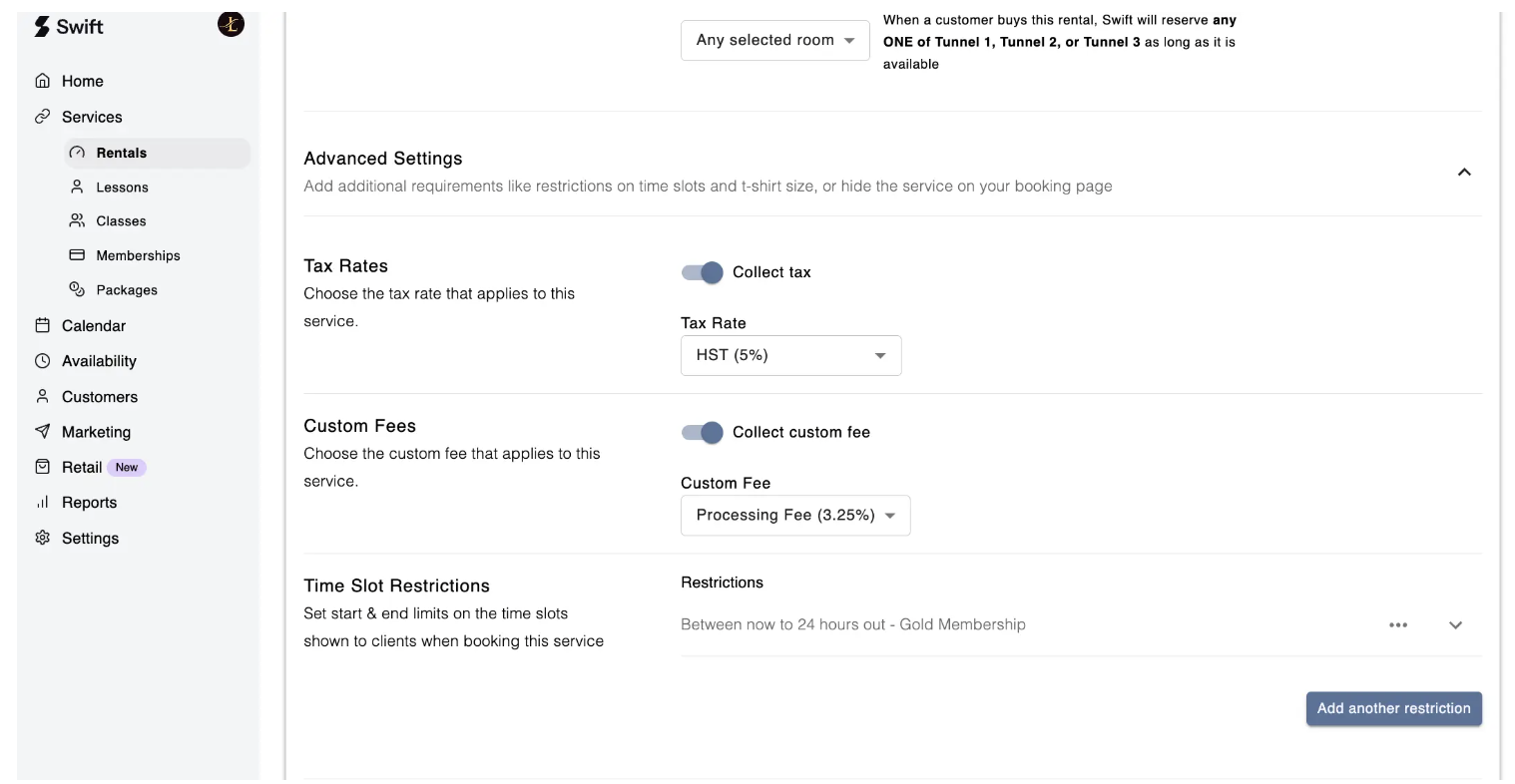Open restriction three-dot options menu

click(x=1397, y=625)
